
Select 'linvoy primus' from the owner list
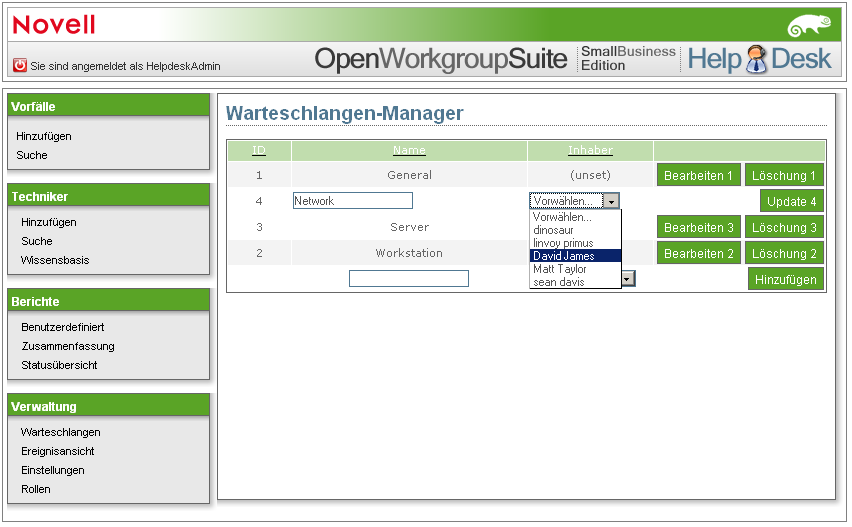[x=575, y=243]
